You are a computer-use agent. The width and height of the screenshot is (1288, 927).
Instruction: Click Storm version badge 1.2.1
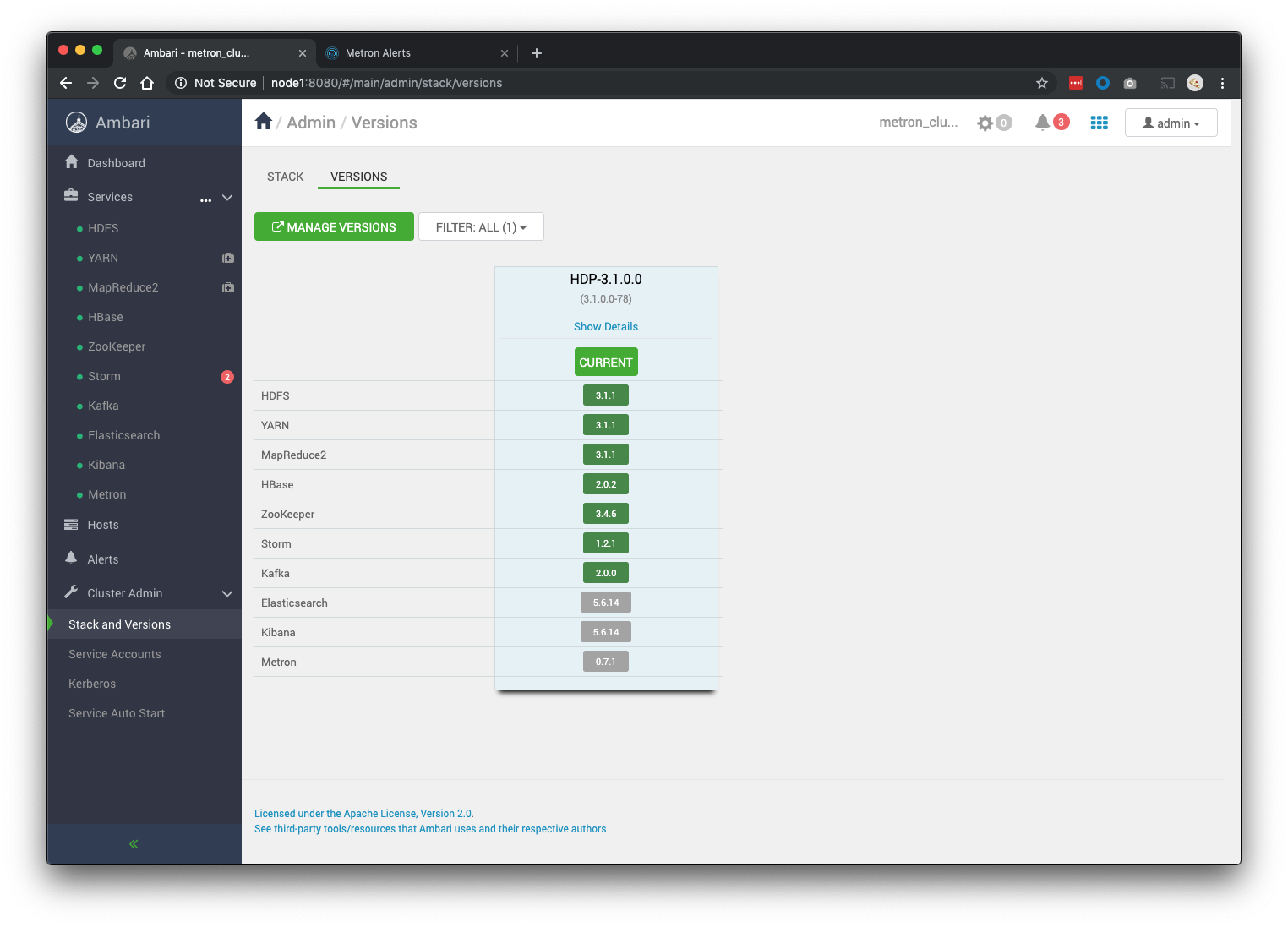click(606, 543)
